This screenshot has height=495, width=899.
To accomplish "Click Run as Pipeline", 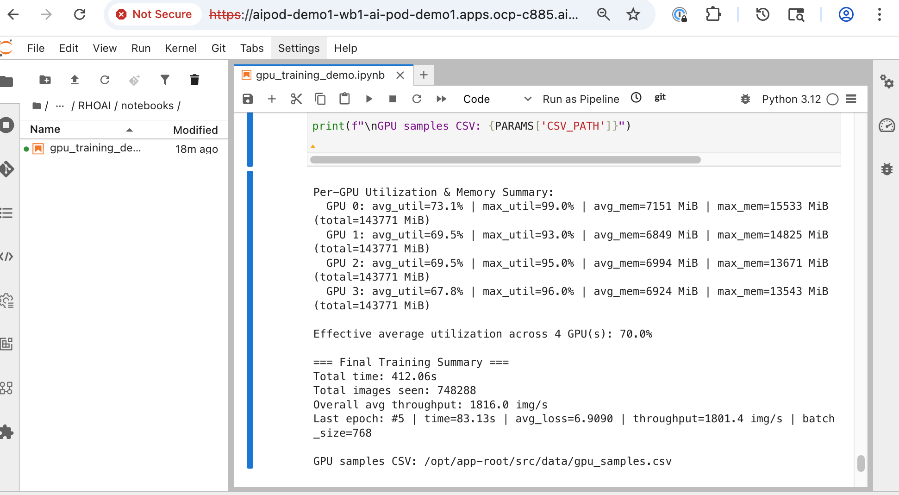I will (x=581, y=99).
